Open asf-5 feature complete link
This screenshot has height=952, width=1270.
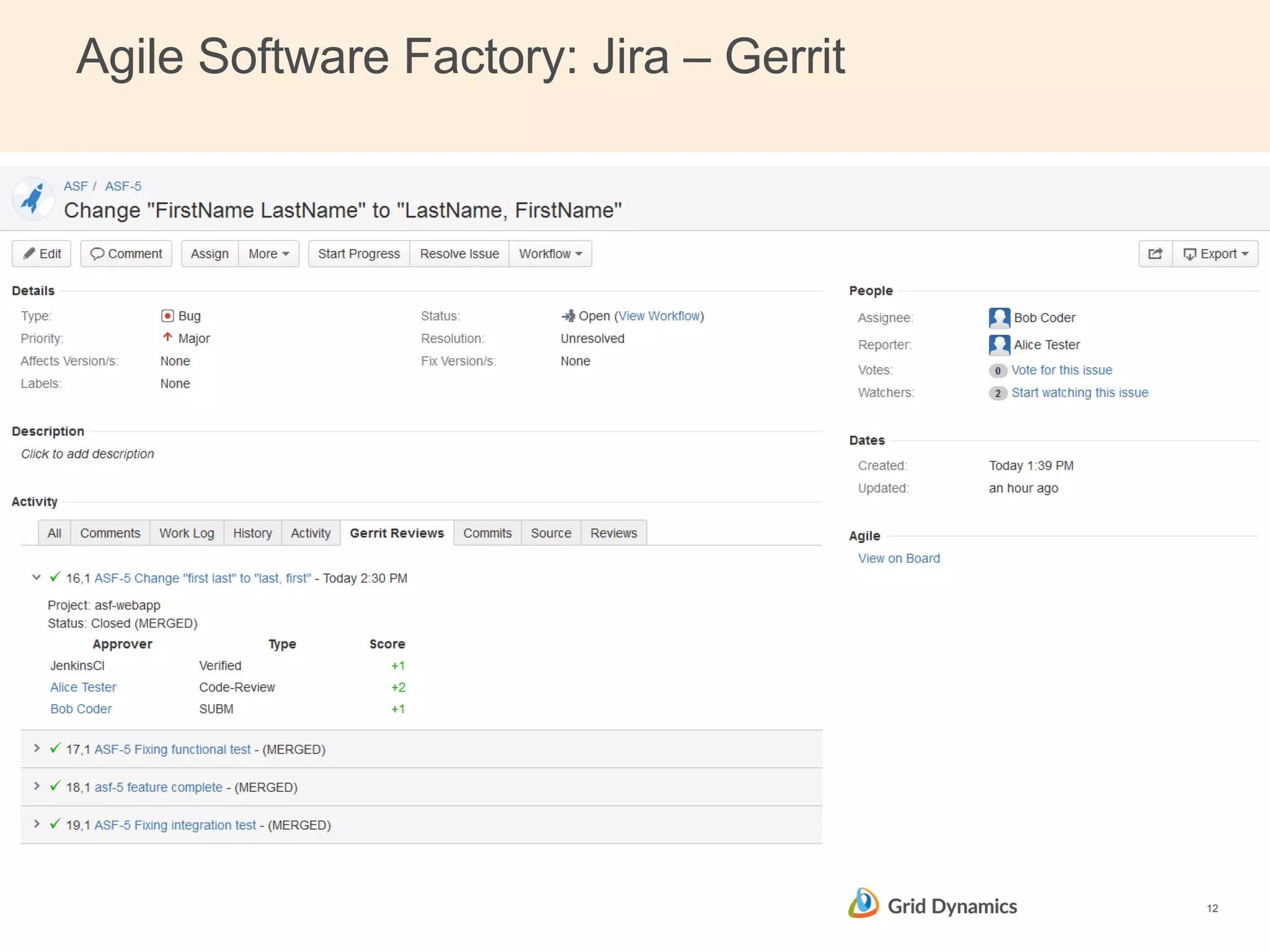158,787
